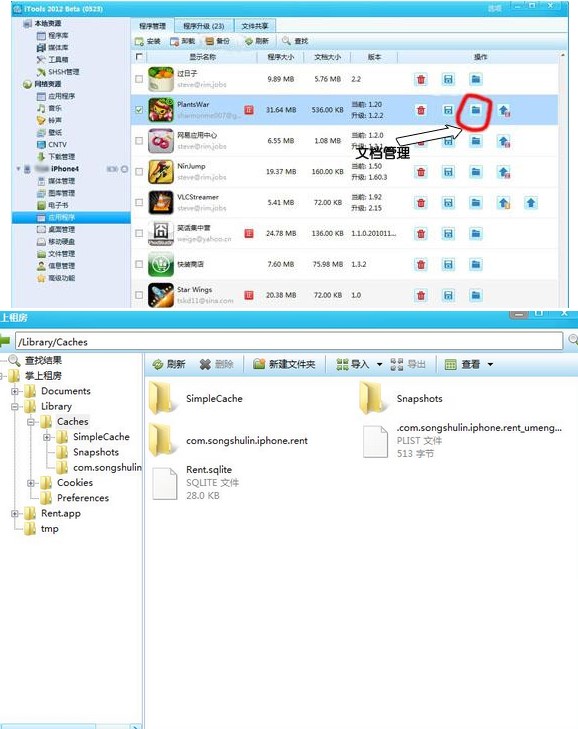Click 刷新 in the file browser toolbar
Image resolution: width=578 pixels, height=729 pixels.
[169, 364]
